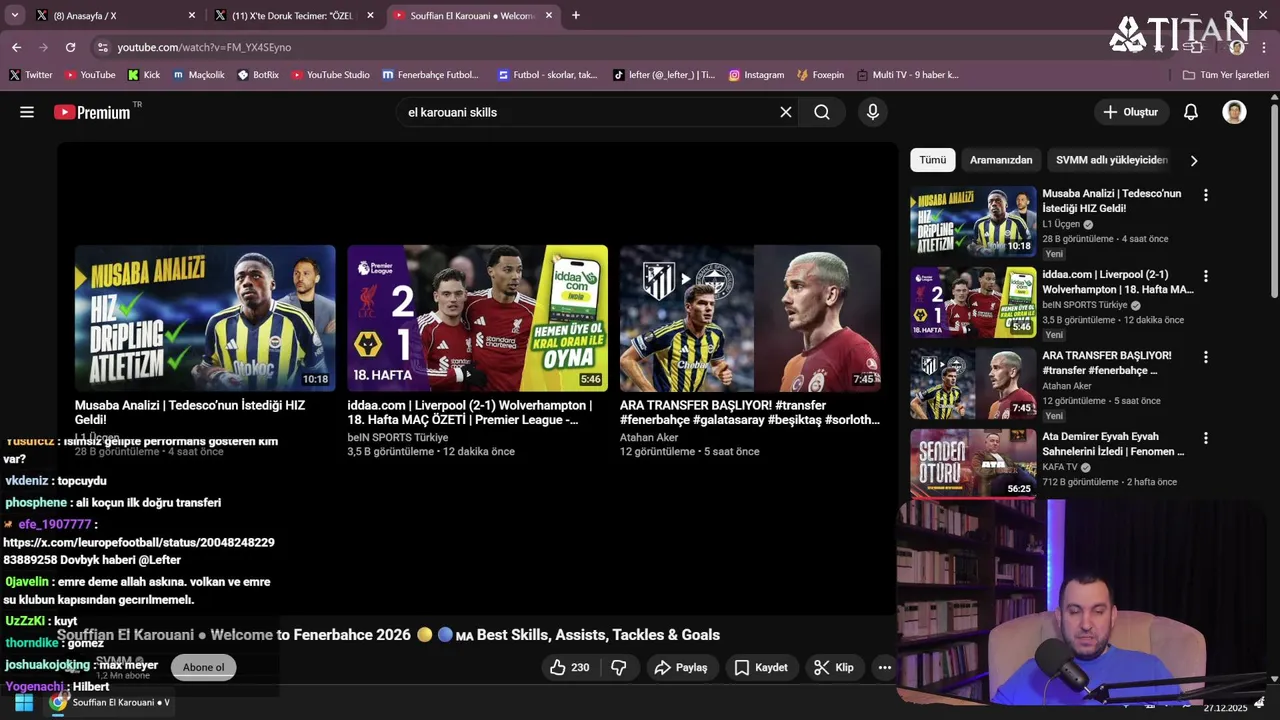Open more actions next to Klip
1280x720 pixels.
point(885,667)
